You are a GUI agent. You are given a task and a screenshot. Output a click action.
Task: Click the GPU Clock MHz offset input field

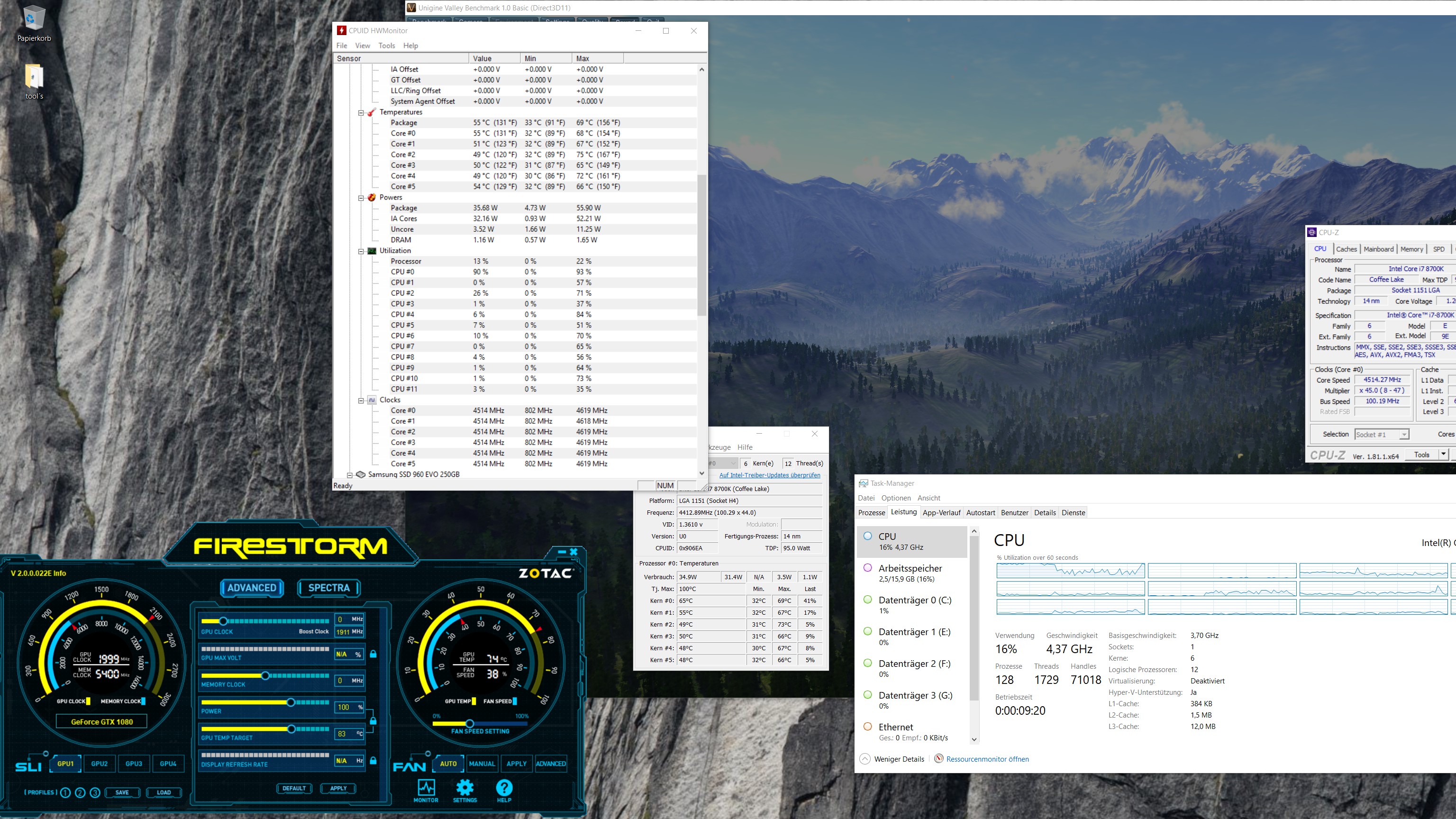coord(350,619)
